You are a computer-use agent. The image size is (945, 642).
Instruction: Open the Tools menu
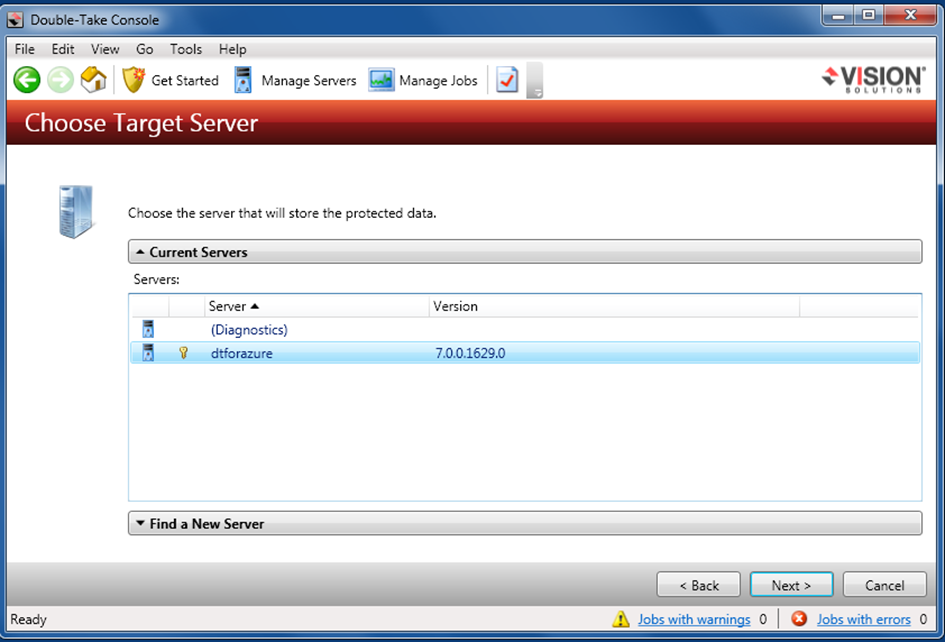(186, 49)
